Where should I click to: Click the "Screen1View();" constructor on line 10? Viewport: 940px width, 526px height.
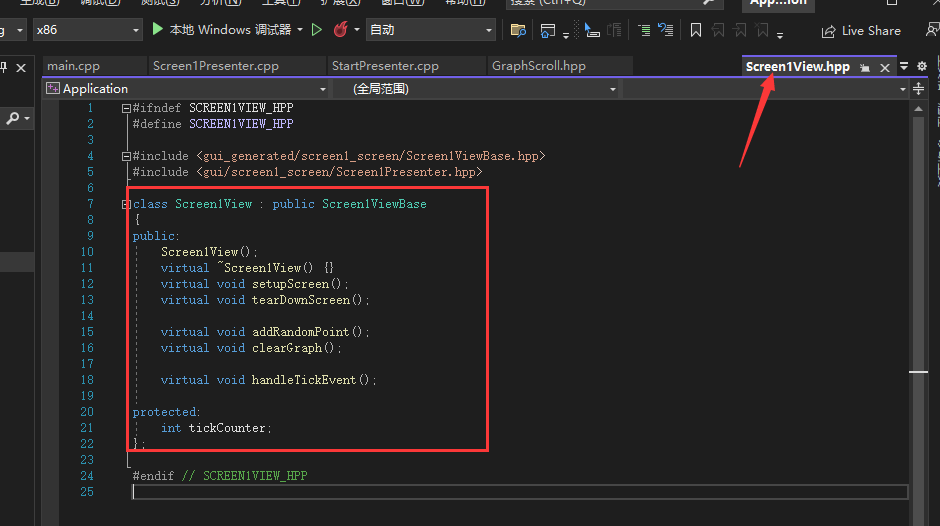(x=209, y=252)
